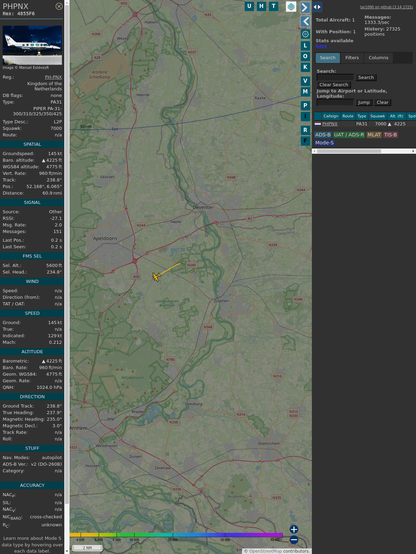
Task: Toggle the M map button
Action: [x=305, y=92]
